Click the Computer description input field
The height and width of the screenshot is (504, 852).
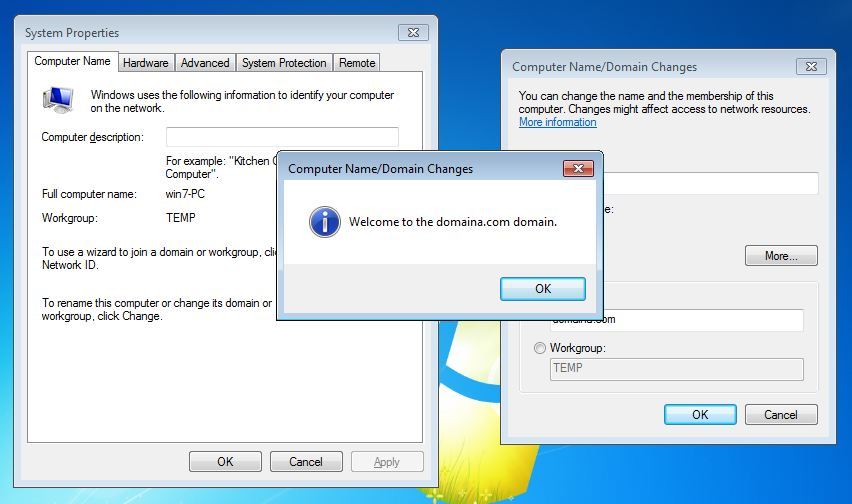[282, 137]
